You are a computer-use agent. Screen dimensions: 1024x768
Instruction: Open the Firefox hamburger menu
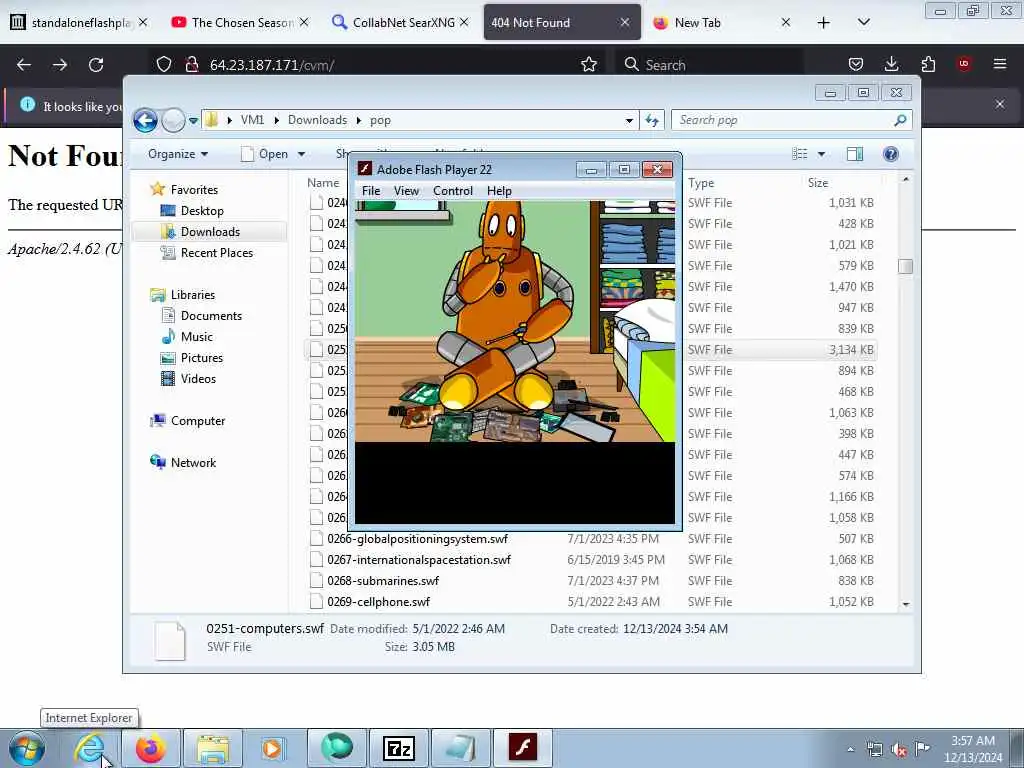pos(999,64)
